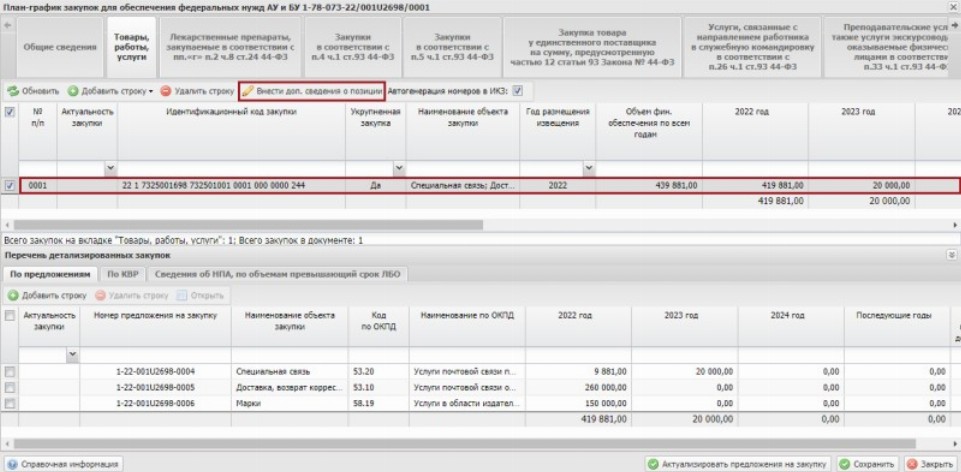Open Справочная информация help
The width and height of the screenshot is (961, 472).
click(x=64, y=464)
